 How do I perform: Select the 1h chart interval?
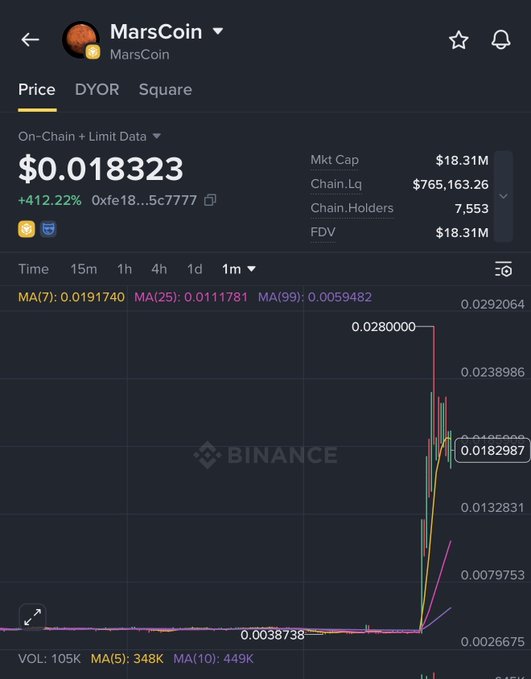pos(124,269)
